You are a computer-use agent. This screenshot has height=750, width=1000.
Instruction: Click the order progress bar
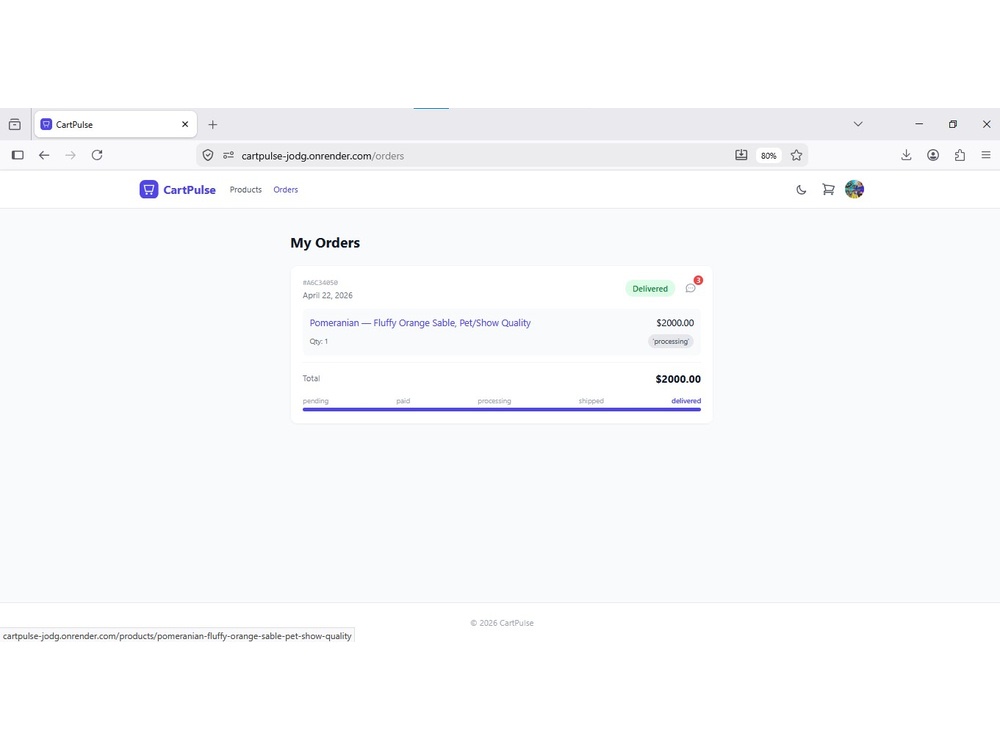coord(502,409)
